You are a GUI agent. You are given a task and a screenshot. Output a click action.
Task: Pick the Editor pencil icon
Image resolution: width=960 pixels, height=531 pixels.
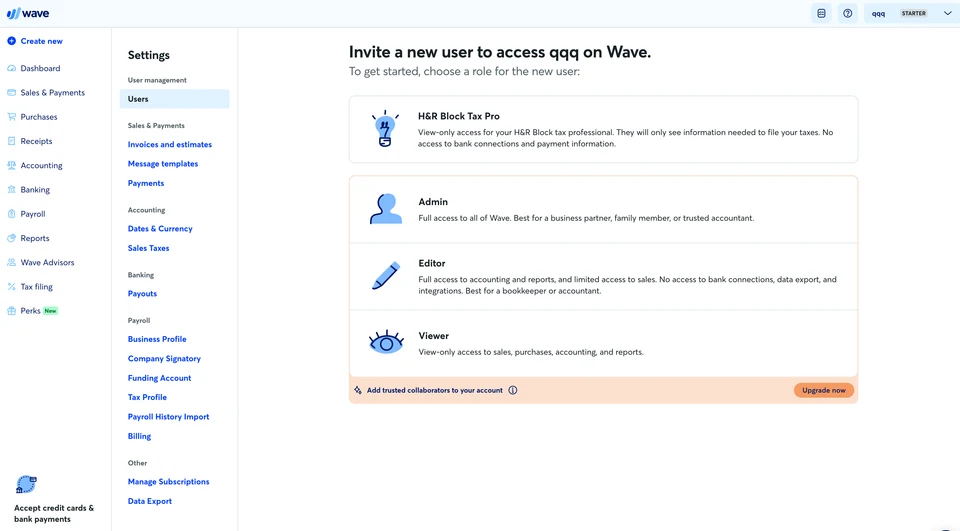coord(386,276)
